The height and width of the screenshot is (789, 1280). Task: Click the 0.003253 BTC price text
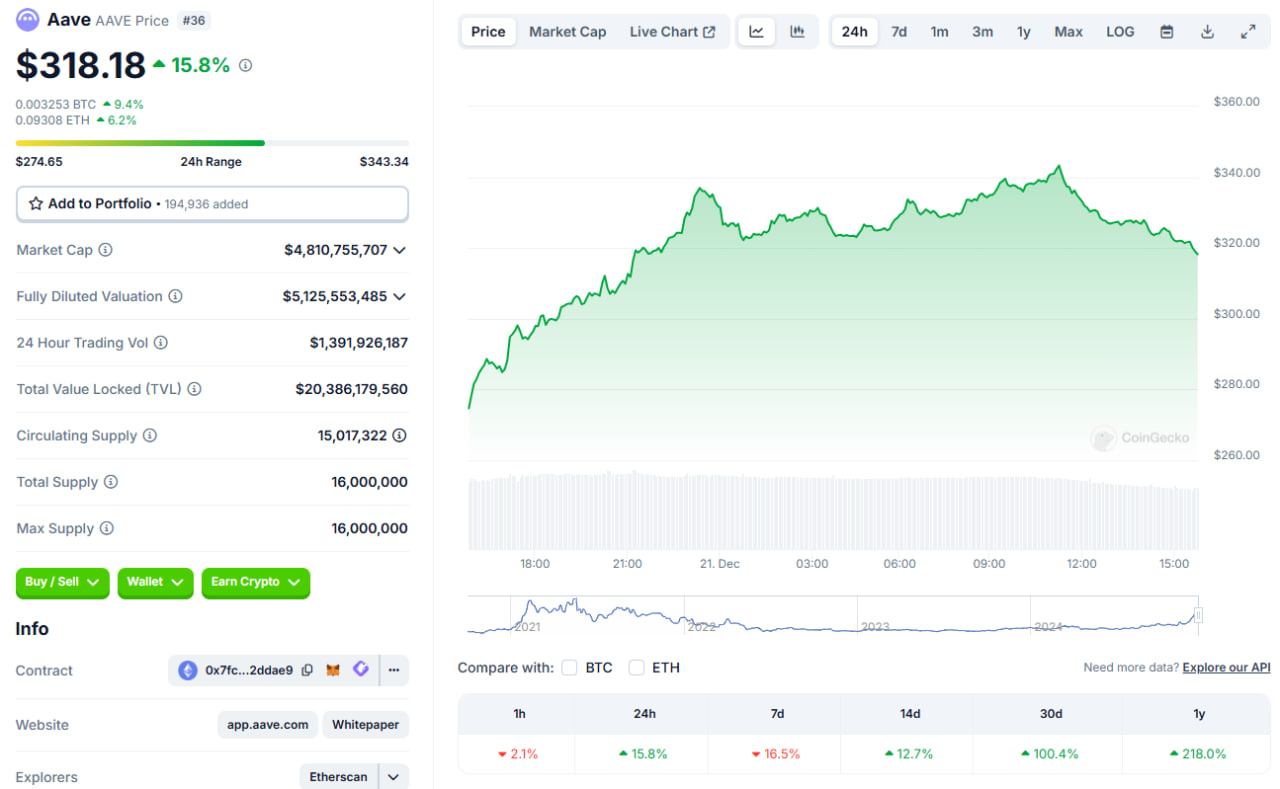pyautogui.click(x=56, y=104)
